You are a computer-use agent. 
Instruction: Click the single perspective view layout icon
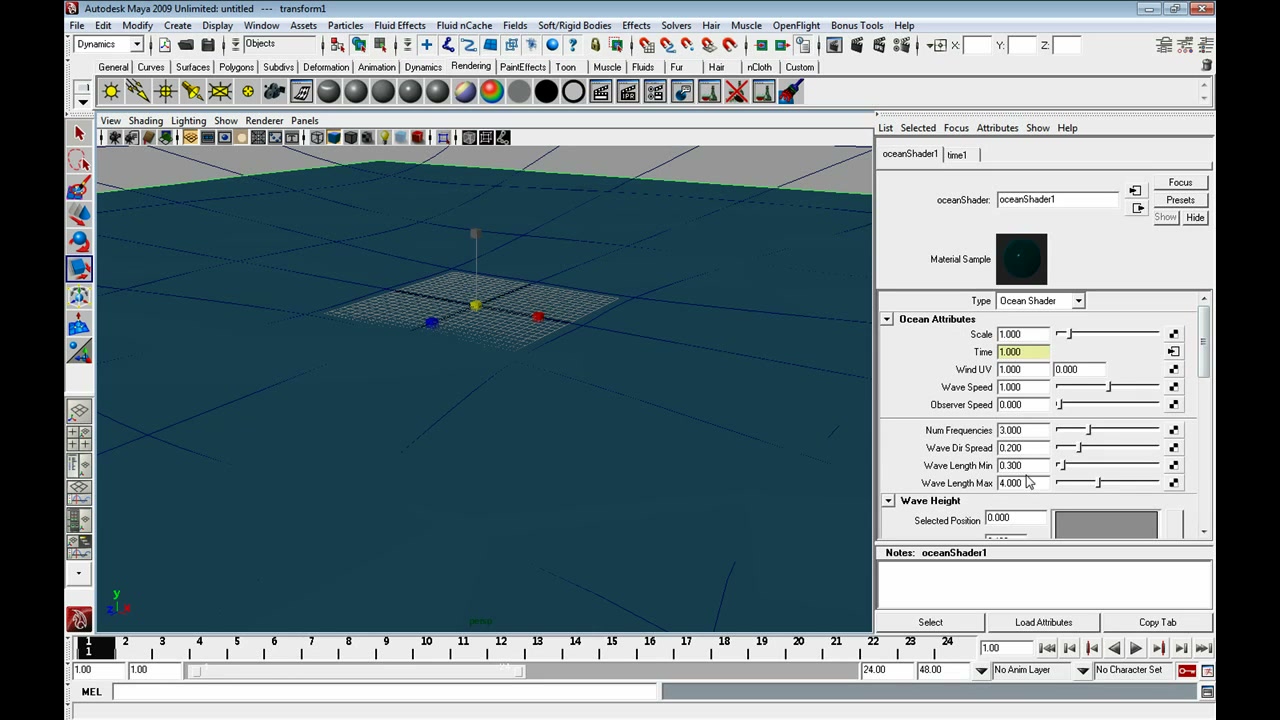coord(79,411)
